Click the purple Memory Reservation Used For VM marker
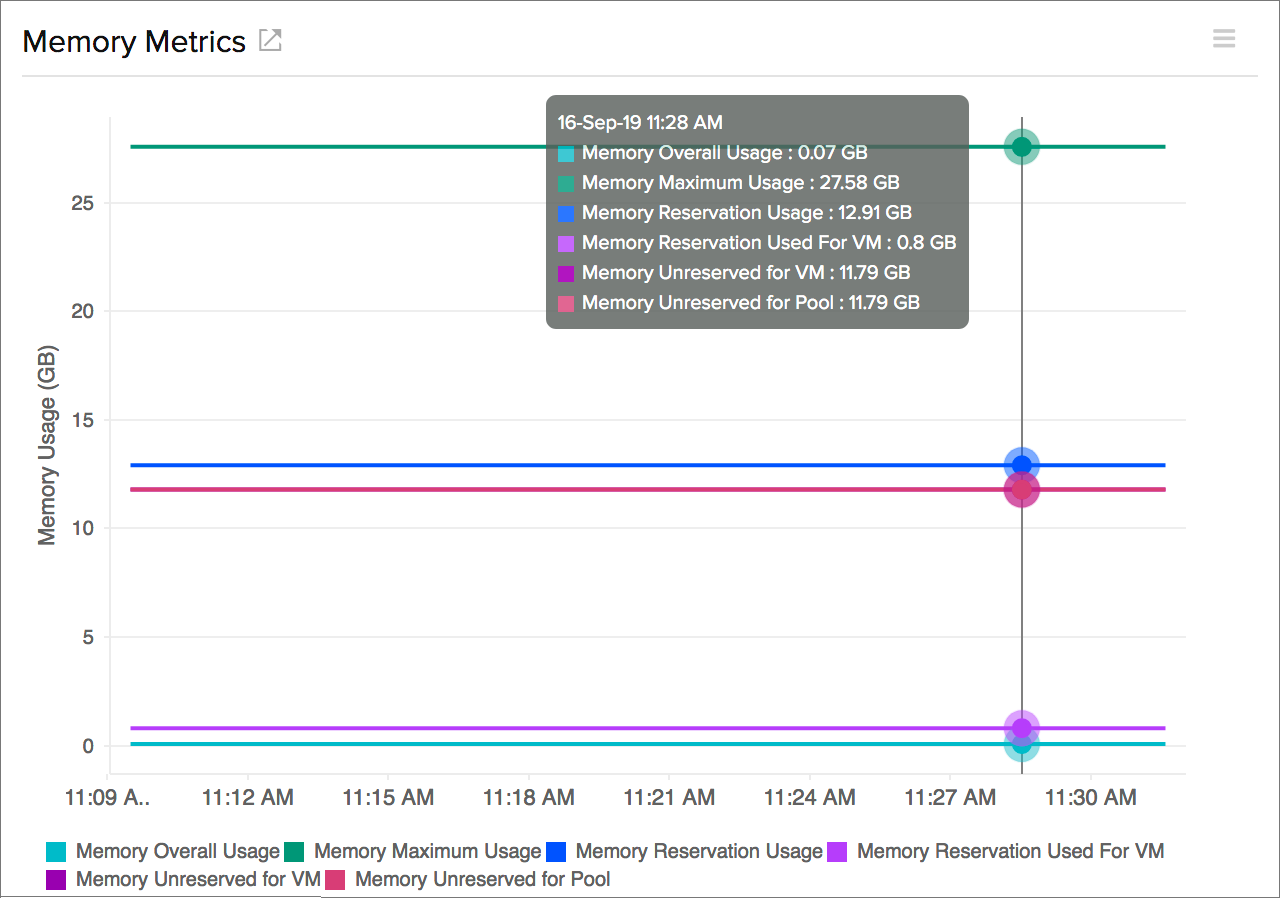This screenshot has width=1280, height=898. (x=1021, y=728)
